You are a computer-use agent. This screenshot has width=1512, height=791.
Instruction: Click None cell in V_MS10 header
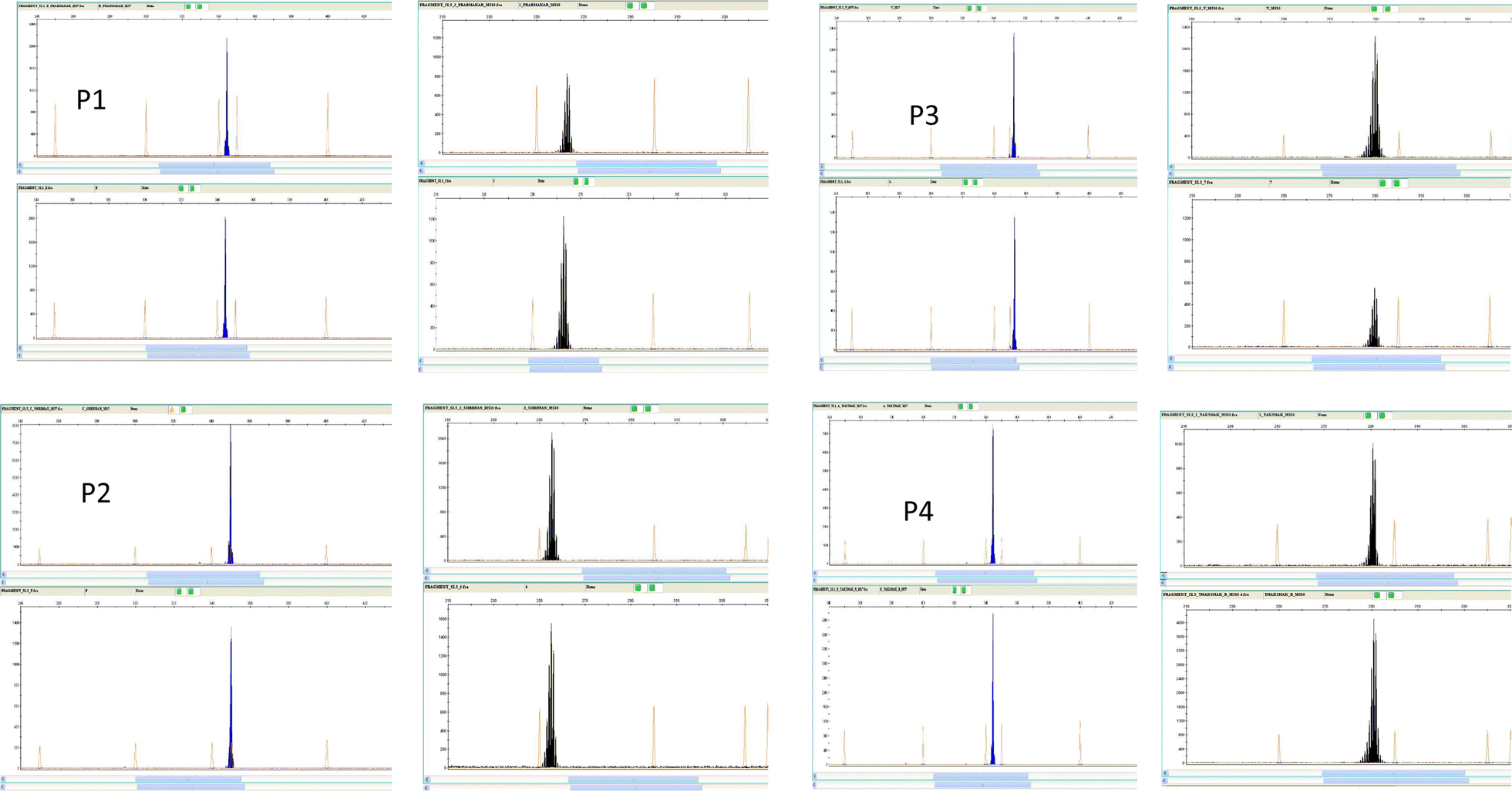click(1328, 8)
